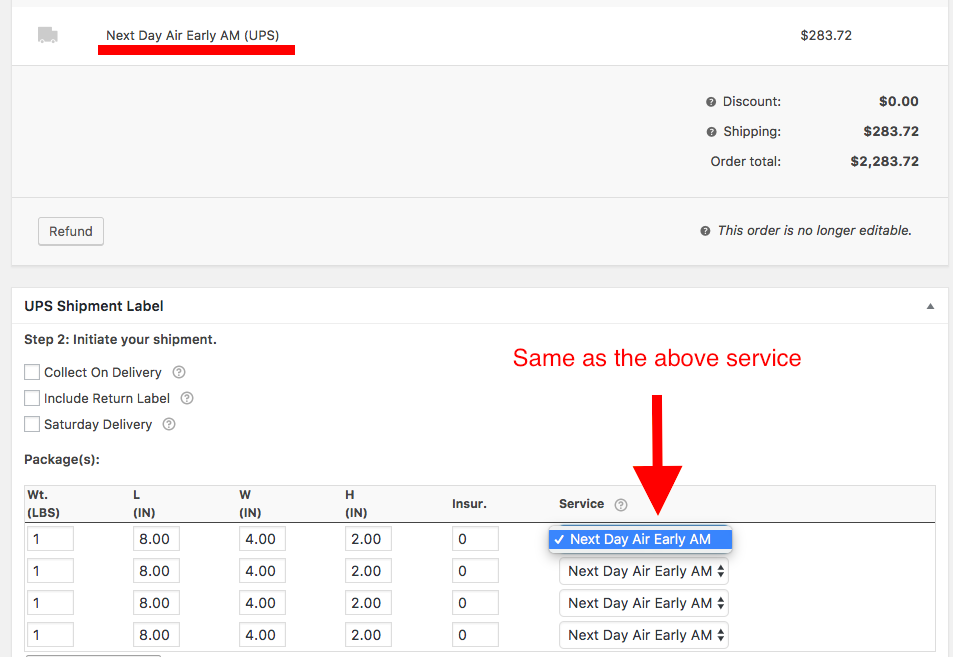Check the Saturday Delivery checkbox
The height and width of the screenshot is (657, 953).
[32, 424]
